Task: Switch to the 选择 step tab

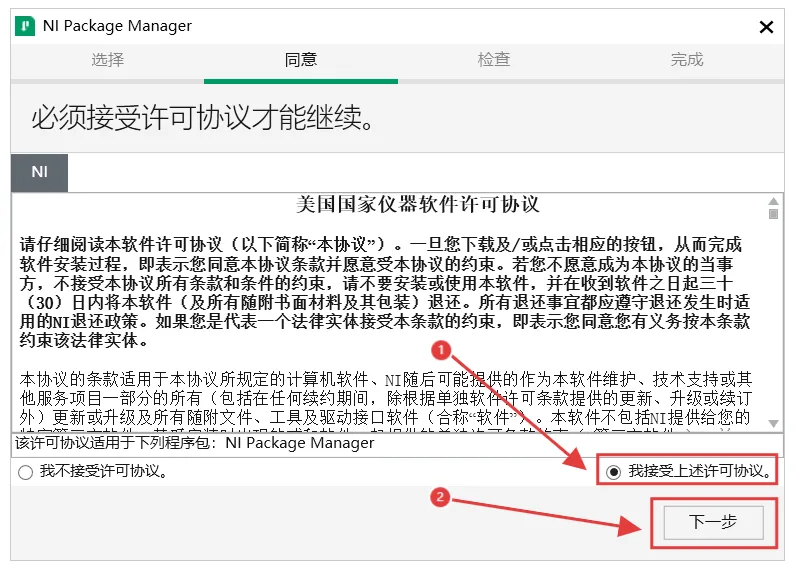Action: (107, 60)
